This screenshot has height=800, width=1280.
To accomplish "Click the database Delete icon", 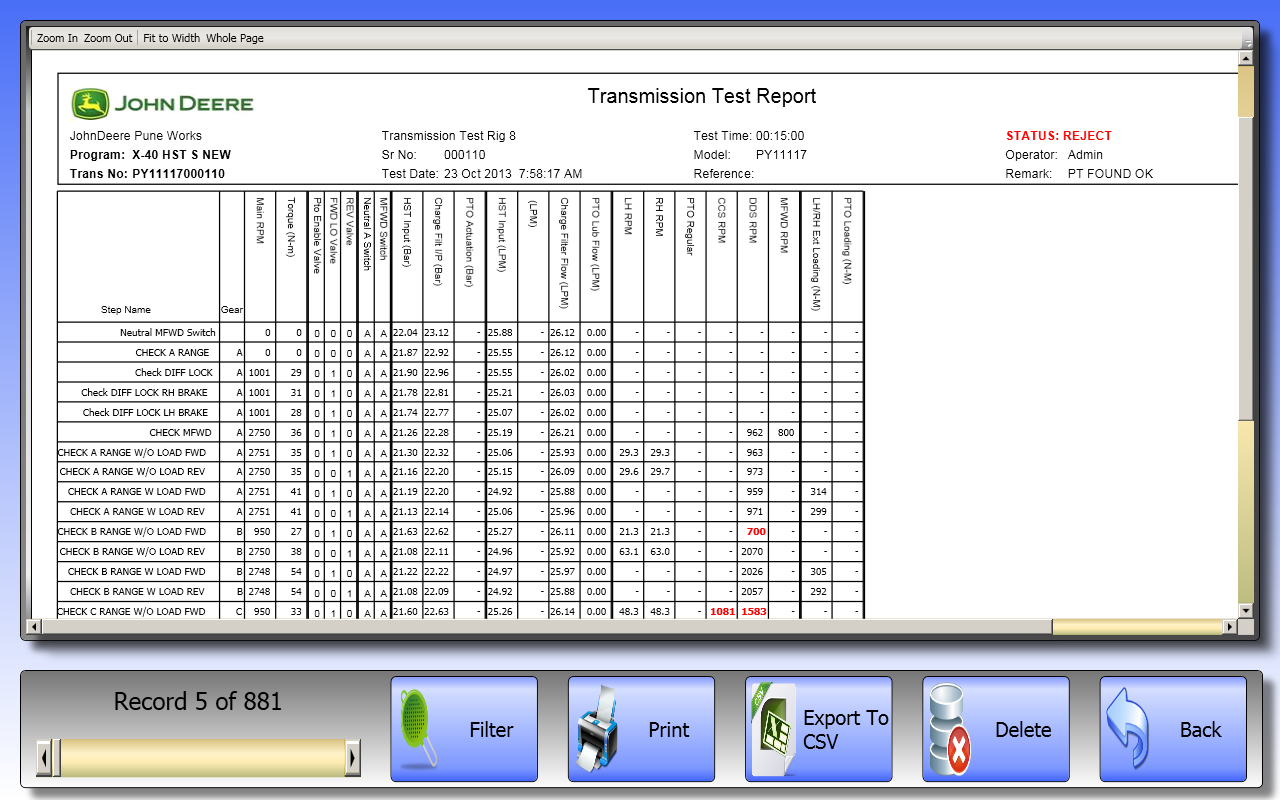I will pyautogui.click(x=950, y=731).
